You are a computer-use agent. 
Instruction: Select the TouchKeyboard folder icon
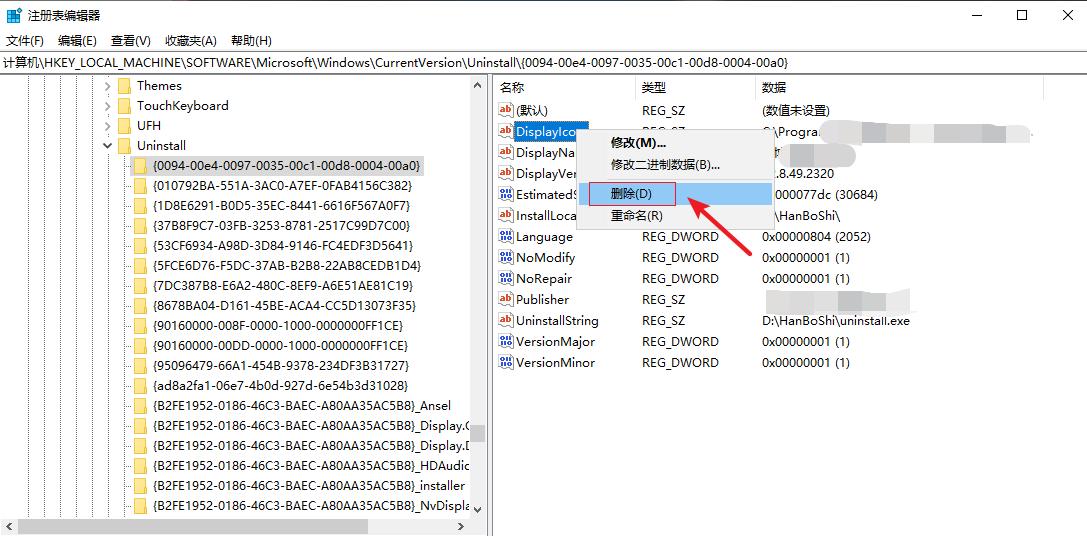click(x=125, y=106)
